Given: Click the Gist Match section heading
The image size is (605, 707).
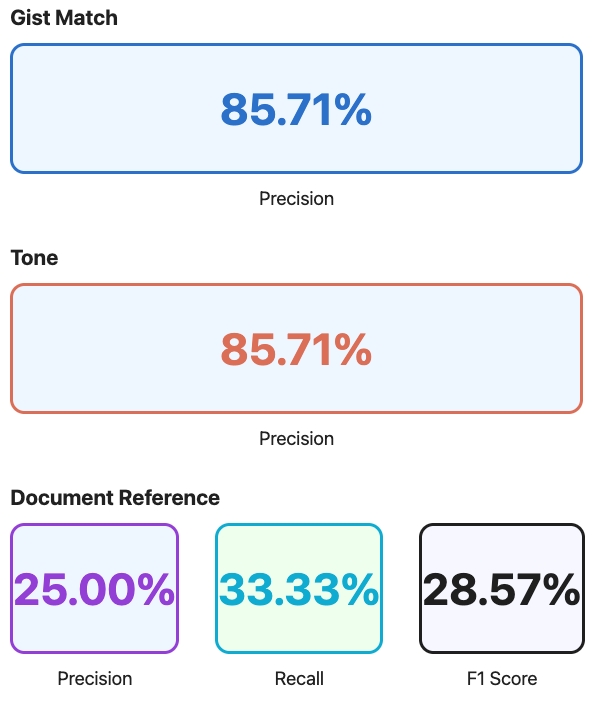Looking at the screenshot, I should coord(64,18).
